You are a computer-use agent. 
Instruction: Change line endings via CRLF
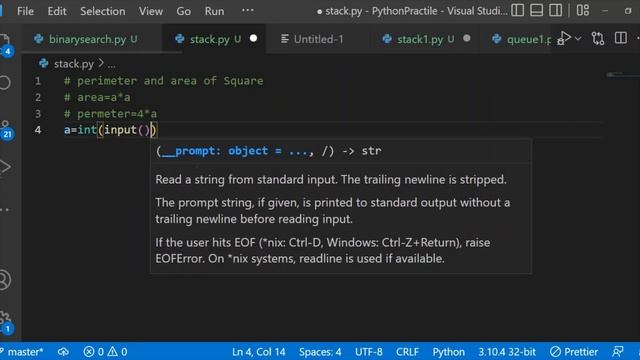[407, 352]
